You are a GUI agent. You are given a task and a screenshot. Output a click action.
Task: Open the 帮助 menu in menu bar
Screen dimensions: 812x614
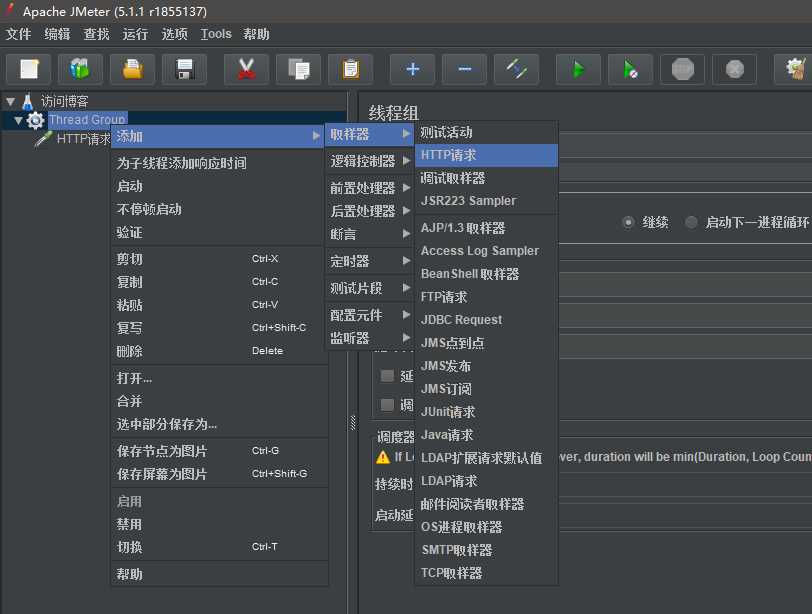tap(256, 34)
